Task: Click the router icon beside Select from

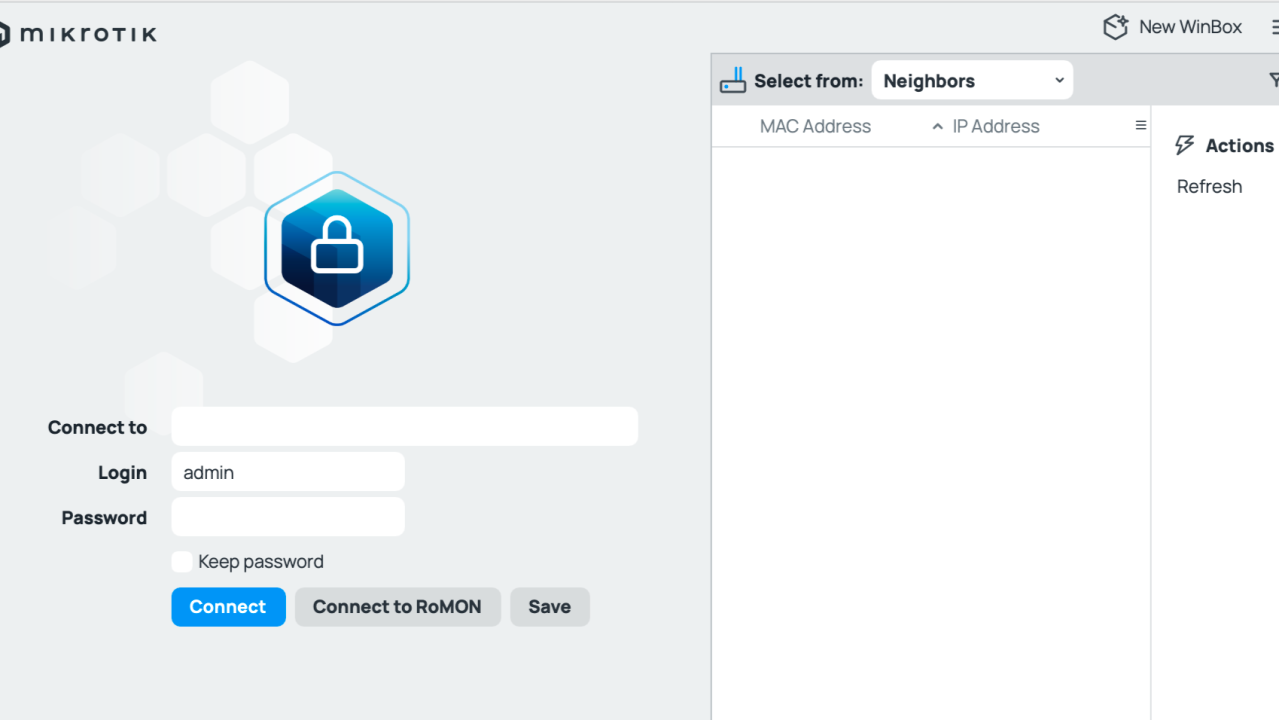Action: pyautogui.click(x=733, y=81)
